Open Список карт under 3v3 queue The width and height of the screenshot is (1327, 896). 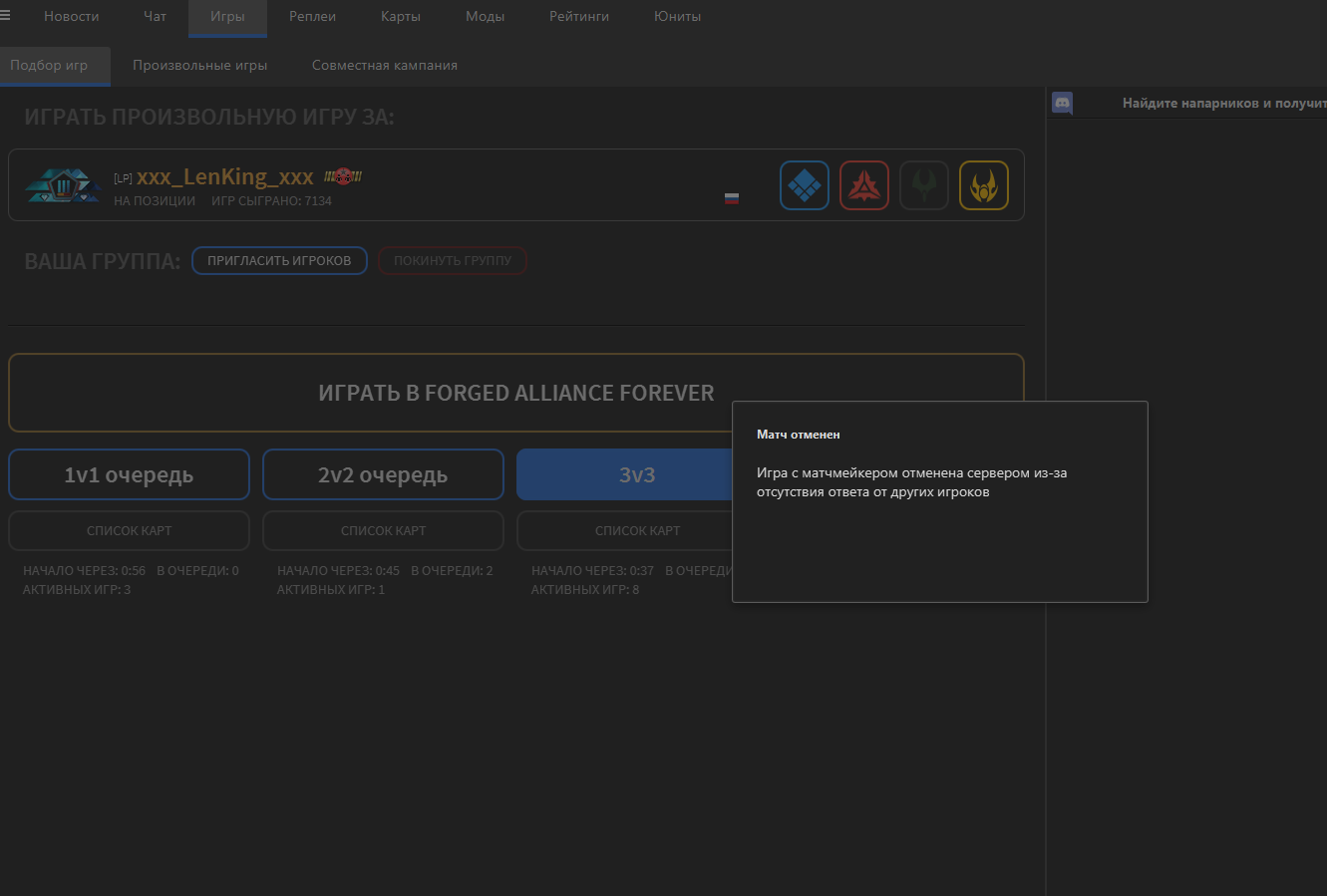click(624, 530)
